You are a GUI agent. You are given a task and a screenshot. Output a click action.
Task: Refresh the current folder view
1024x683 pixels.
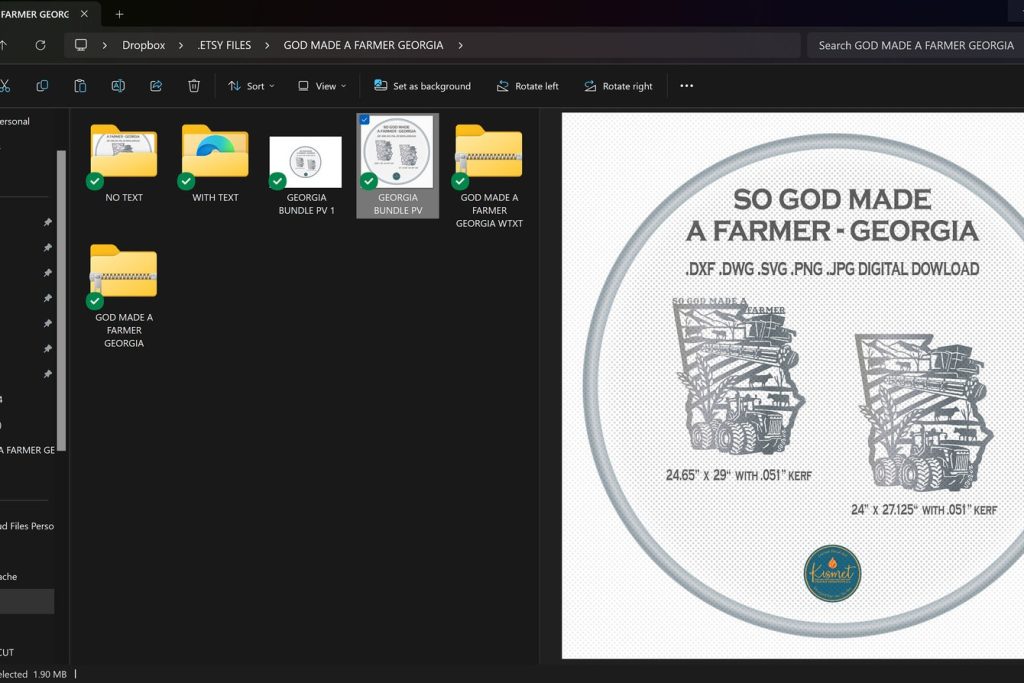(40, 45)
